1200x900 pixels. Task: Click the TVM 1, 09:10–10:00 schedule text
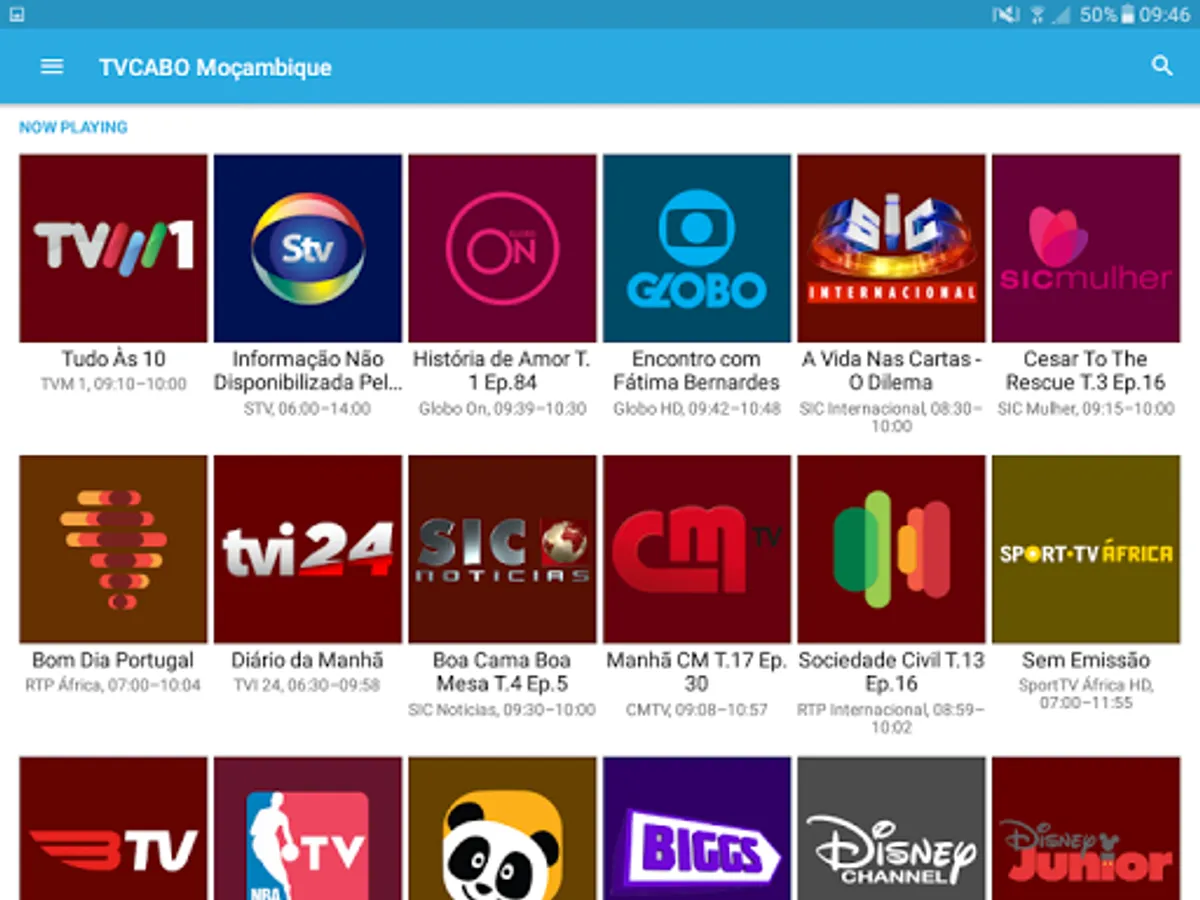(x=113, y=384)
